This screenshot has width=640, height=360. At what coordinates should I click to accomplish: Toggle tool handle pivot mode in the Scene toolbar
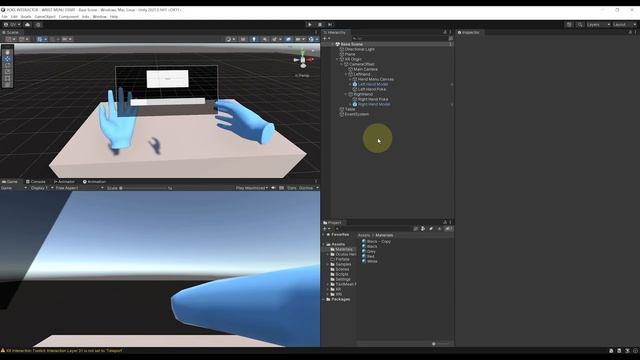[x=10, y=39]
